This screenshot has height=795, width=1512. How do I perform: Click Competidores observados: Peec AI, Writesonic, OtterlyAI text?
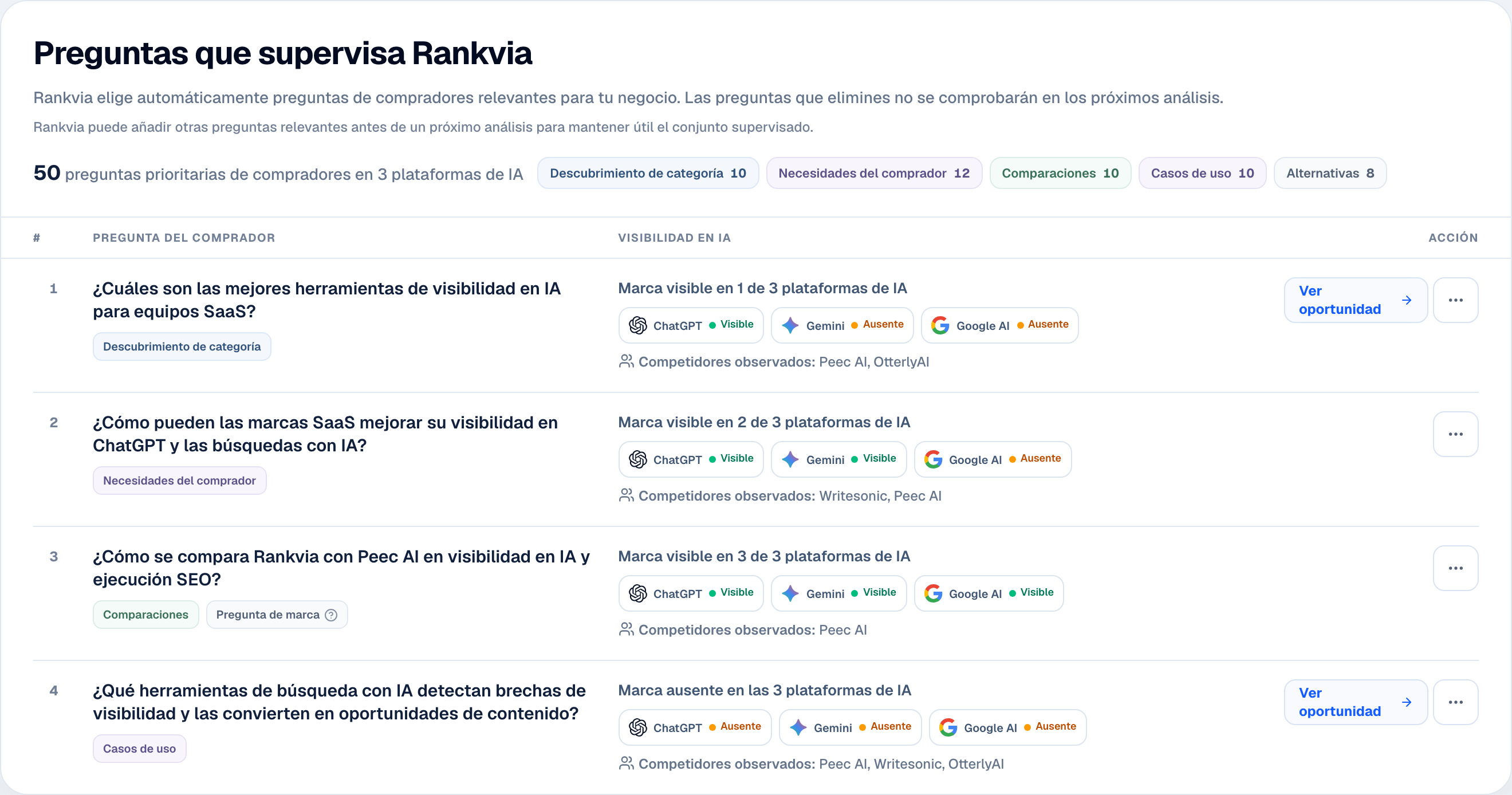tap(821, 763)
